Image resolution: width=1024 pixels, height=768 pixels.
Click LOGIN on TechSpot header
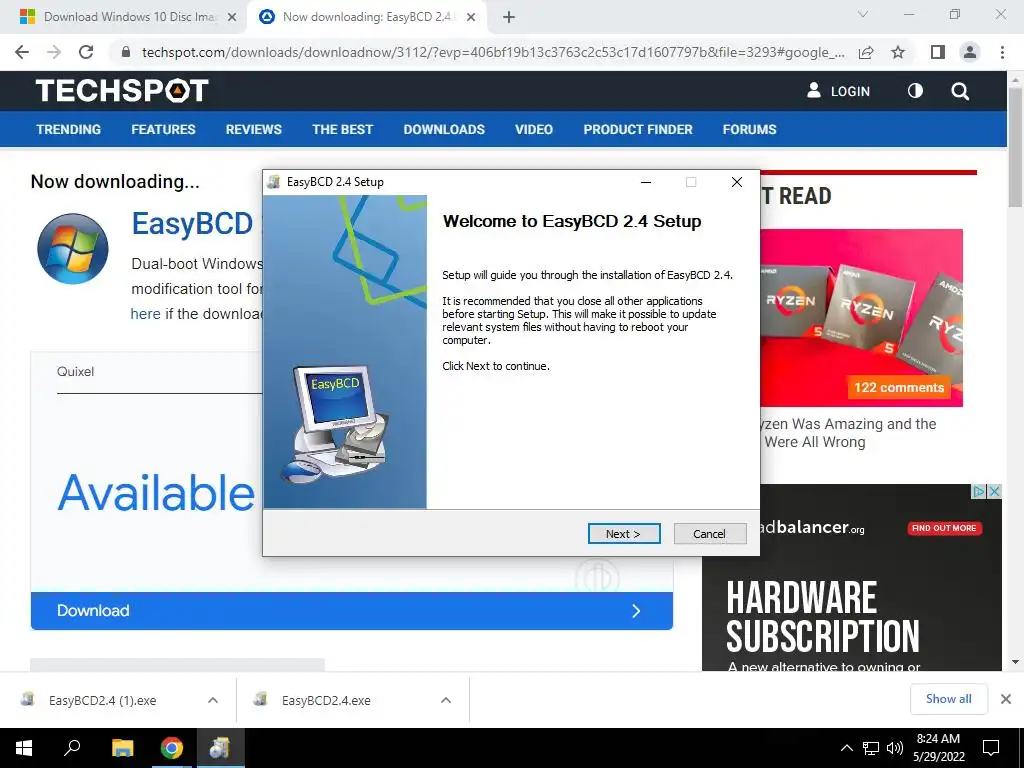pos(839,91)
